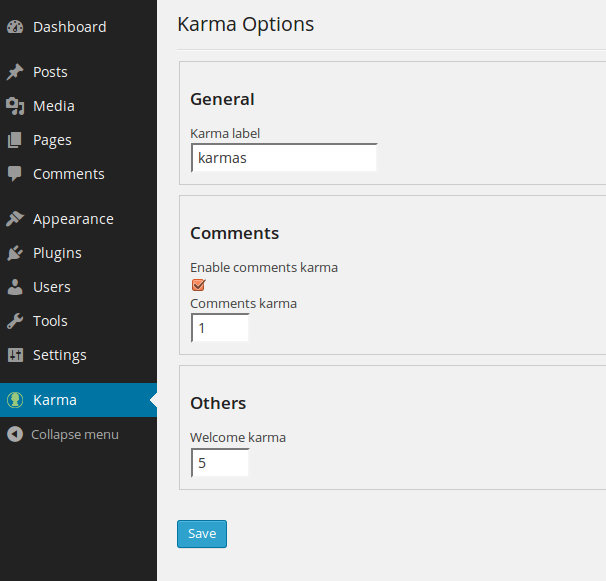Go to the Users menu

click(78, 287)
